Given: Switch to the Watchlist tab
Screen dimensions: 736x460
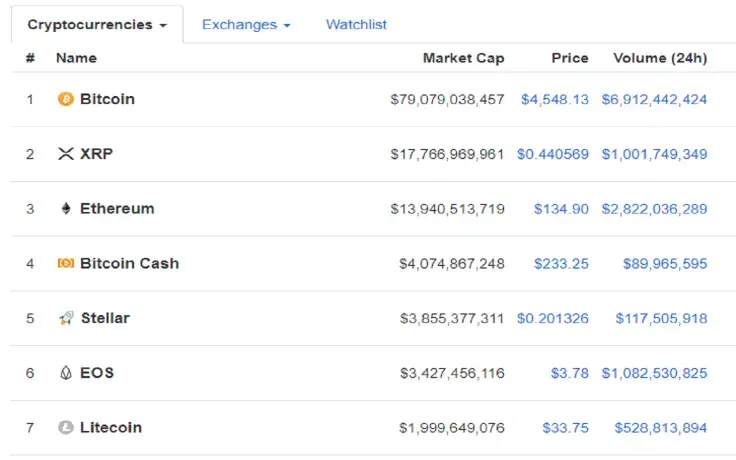Looking at the screenshot, I should point(356,24).
